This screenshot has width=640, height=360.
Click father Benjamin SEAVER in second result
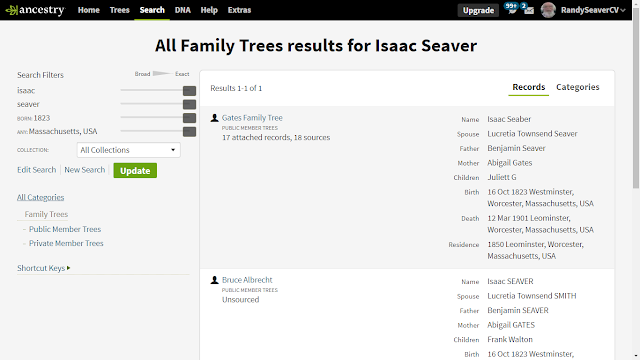click(x=518, y=311)
